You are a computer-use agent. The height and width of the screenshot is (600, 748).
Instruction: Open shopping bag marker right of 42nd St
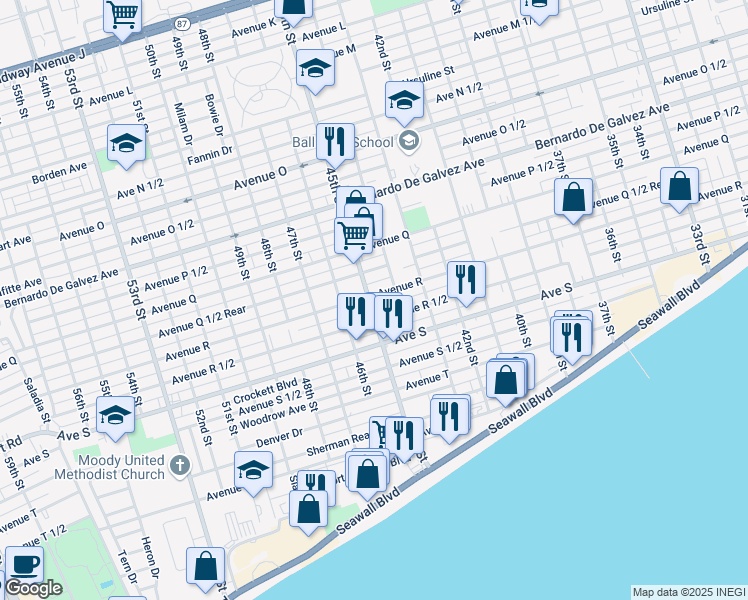tap(506, 383)
